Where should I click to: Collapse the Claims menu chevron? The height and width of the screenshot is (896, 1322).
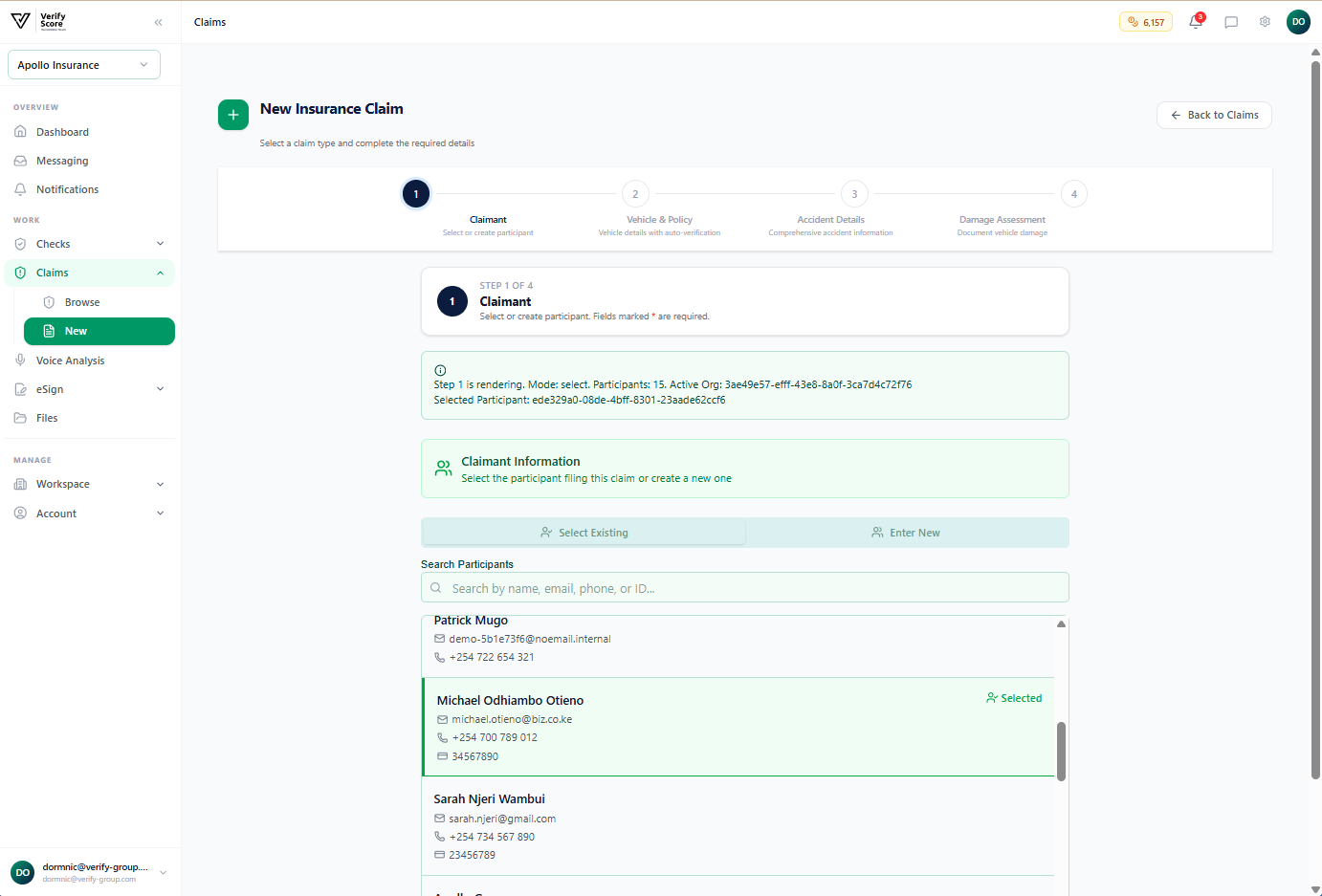point(161,273)
